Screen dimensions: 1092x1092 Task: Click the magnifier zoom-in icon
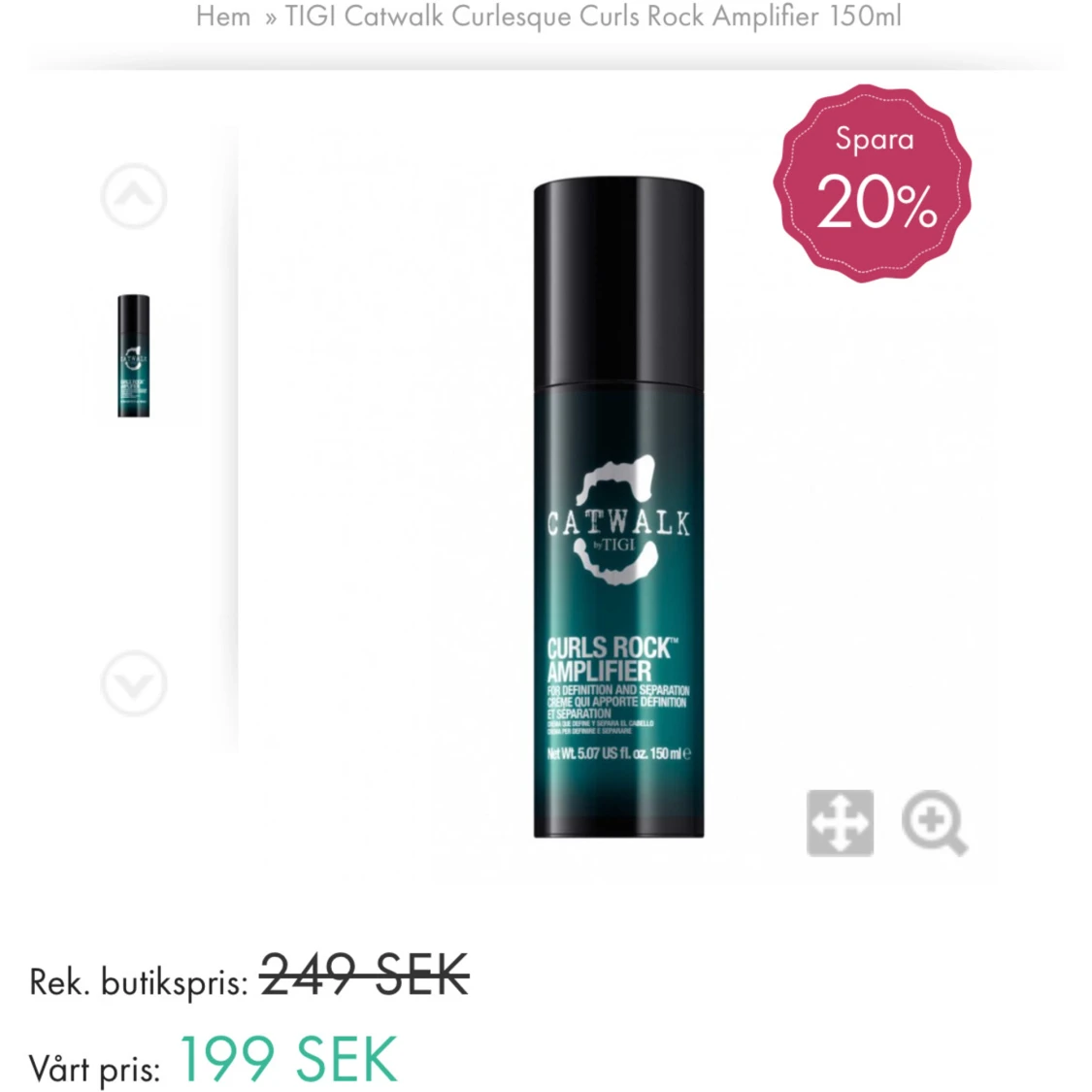click(x=934, y=822)
